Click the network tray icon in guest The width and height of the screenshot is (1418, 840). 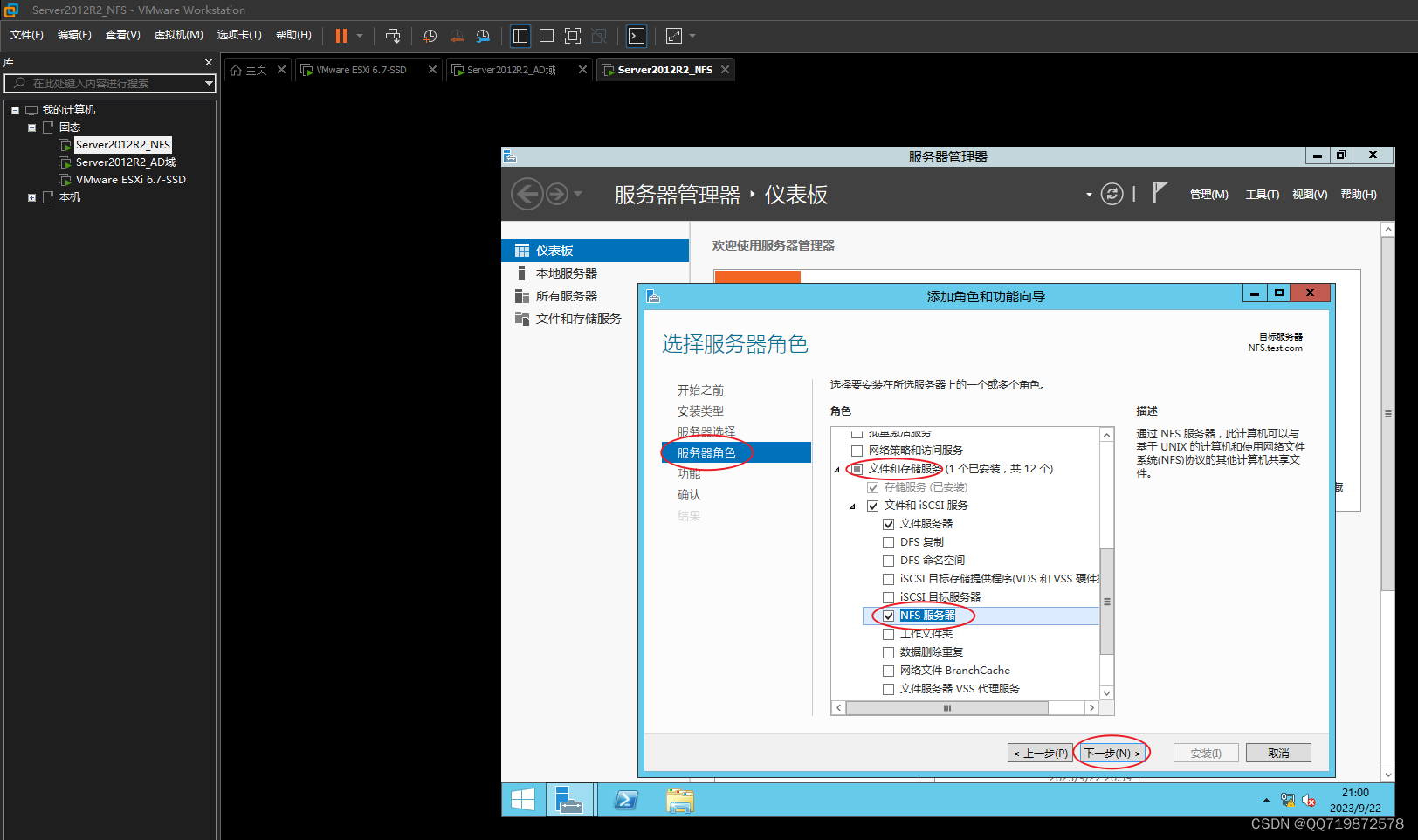coord(1287,800)
